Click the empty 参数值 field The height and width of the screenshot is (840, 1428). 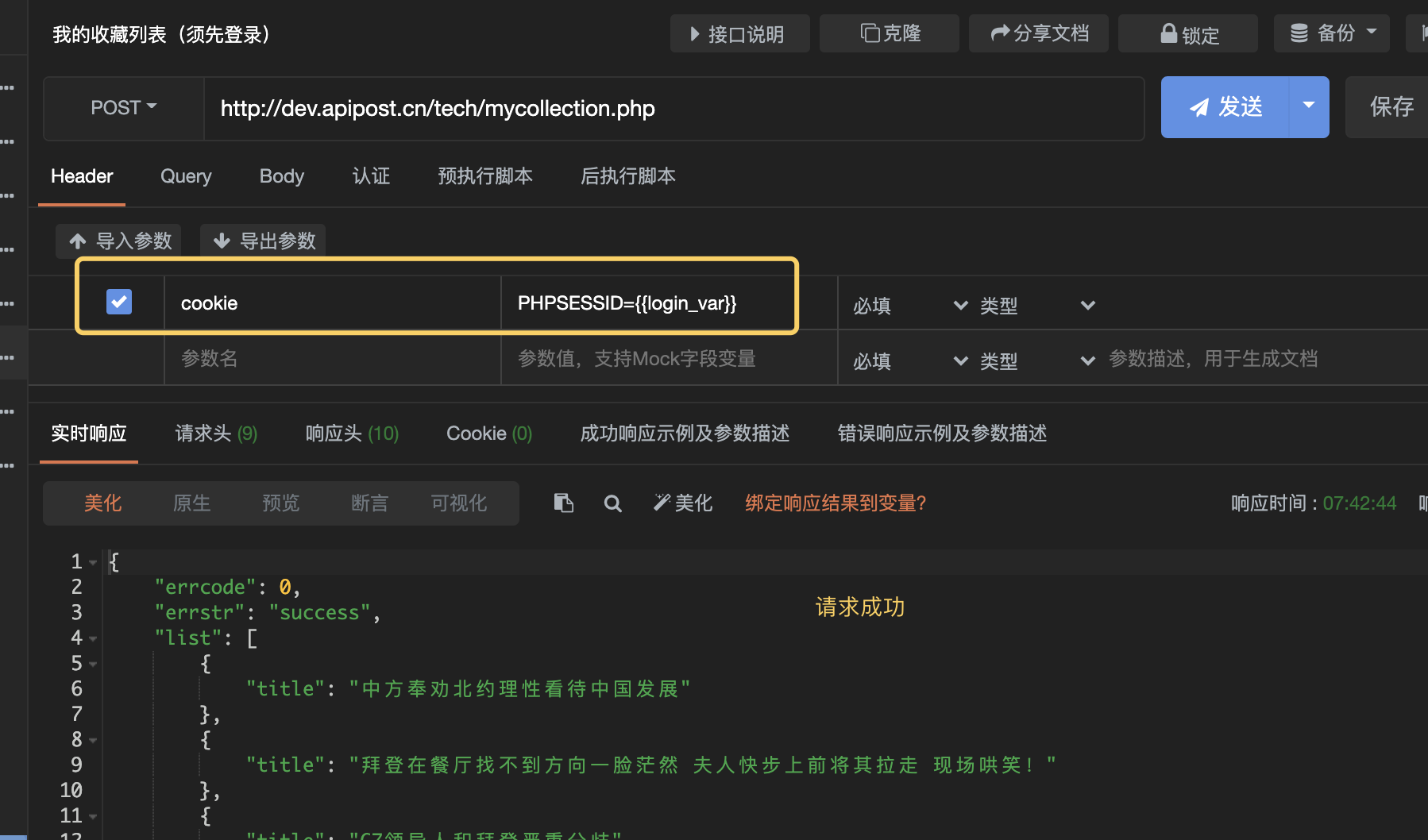click(669, 359)
